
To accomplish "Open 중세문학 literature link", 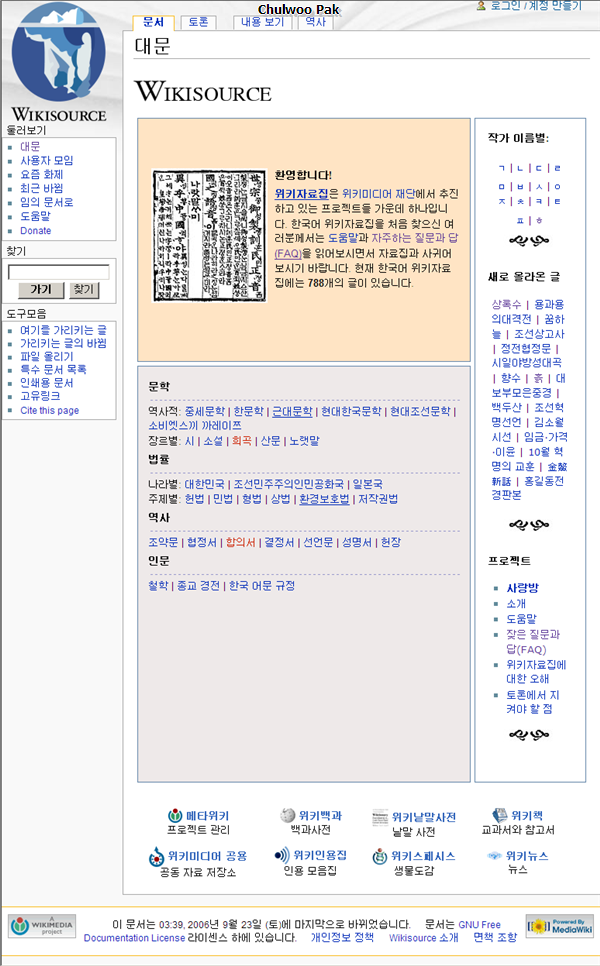I will point(205,412).
